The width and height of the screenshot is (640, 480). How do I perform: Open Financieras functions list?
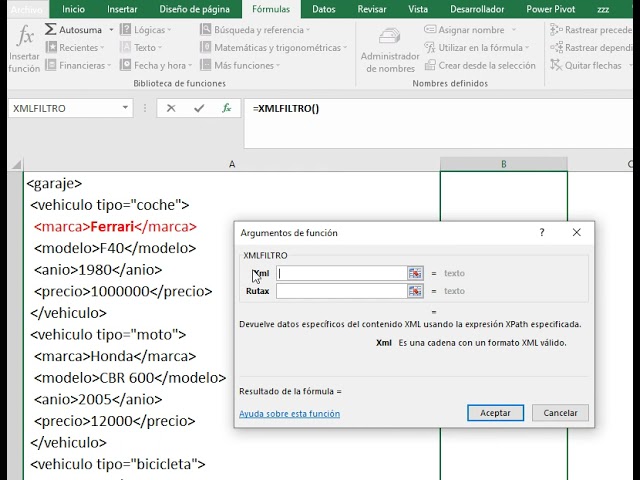78,65
